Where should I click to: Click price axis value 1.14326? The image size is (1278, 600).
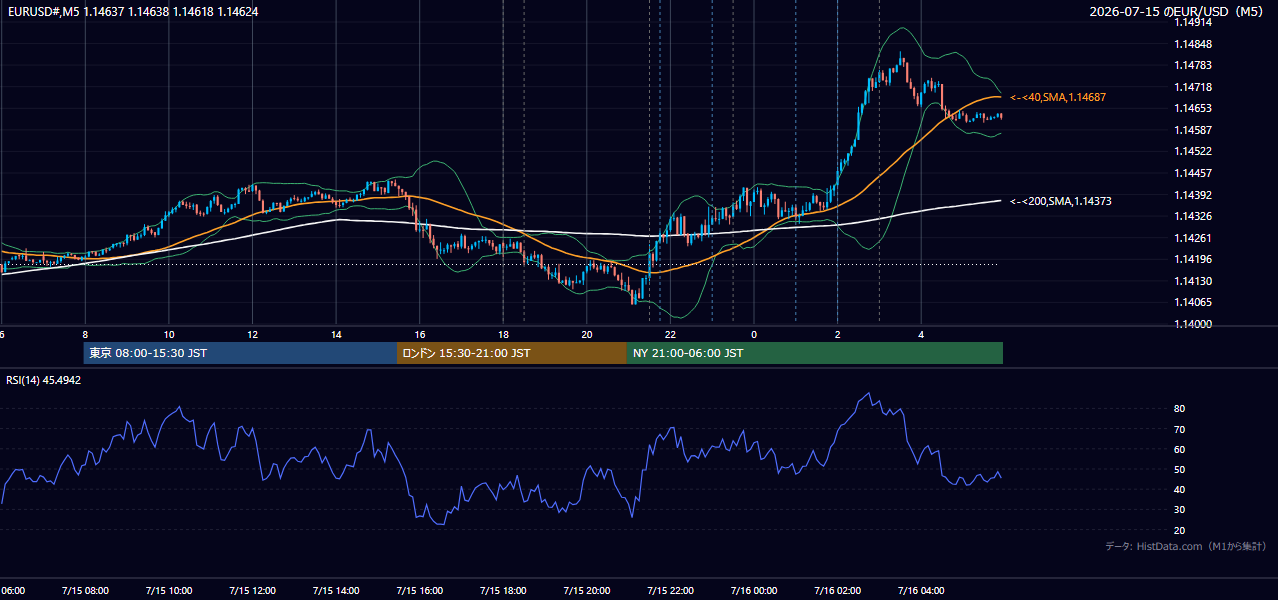click(1192, 216)
